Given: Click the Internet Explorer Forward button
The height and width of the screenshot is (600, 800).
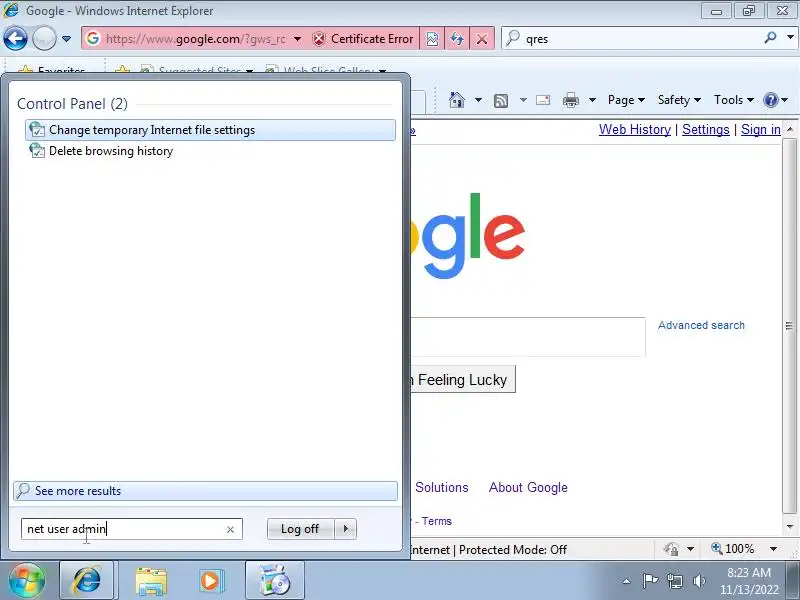Looking at the screenshot, I should pos(44,39).
